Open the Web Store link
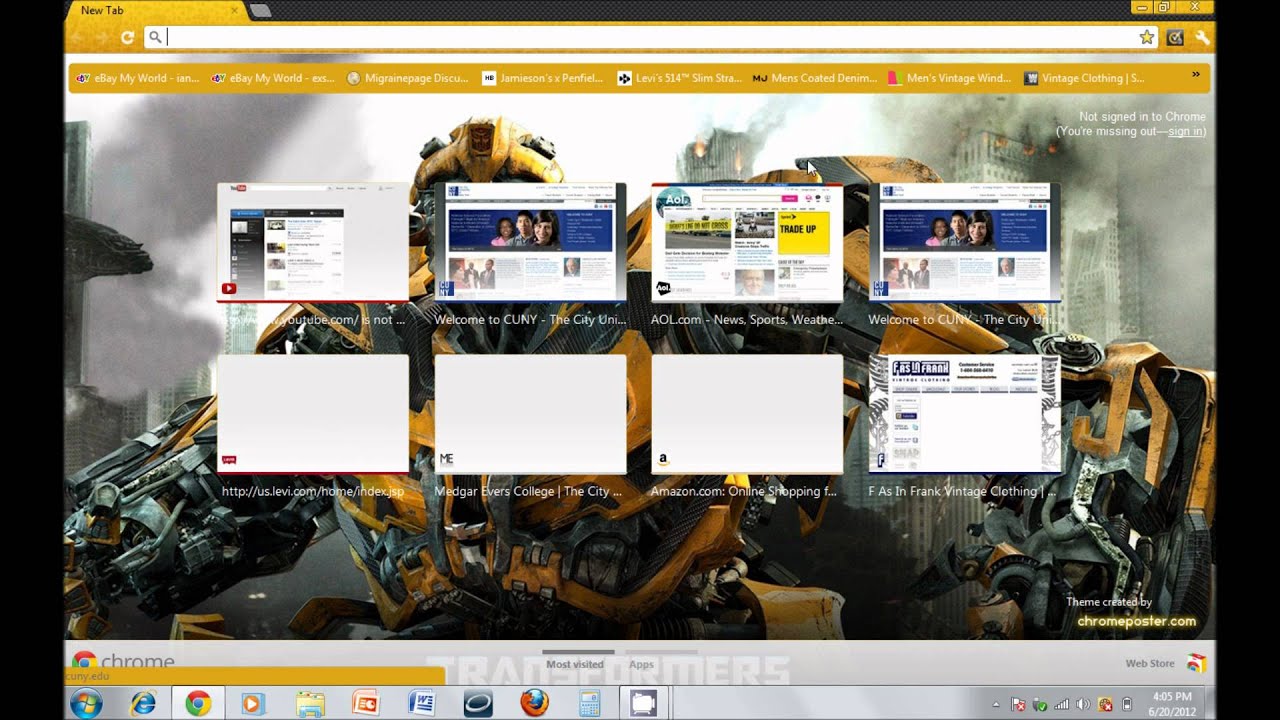The width and height of the screenshot is (1280, 720). point(1150,663)
